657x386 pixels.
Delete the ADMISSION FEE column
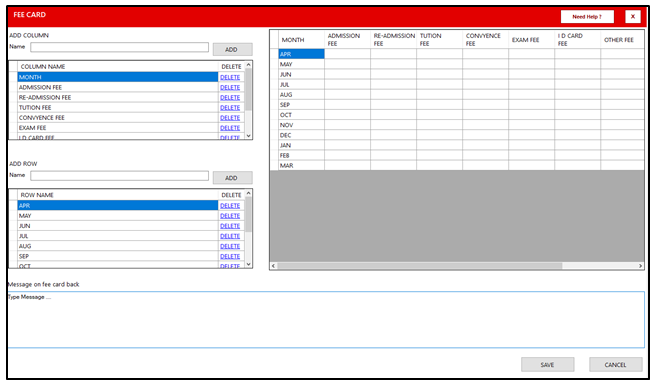[x=230, y=87]
